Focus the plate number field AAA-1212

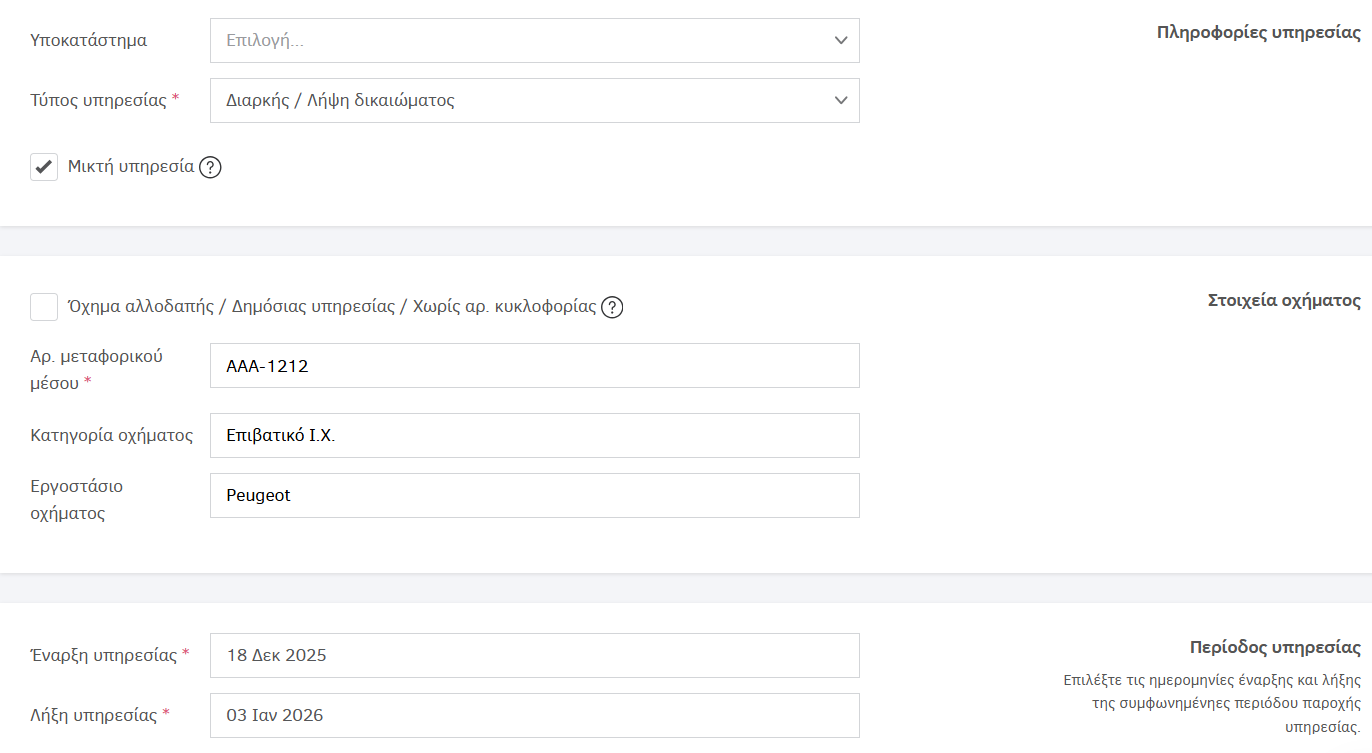(534, 366)
